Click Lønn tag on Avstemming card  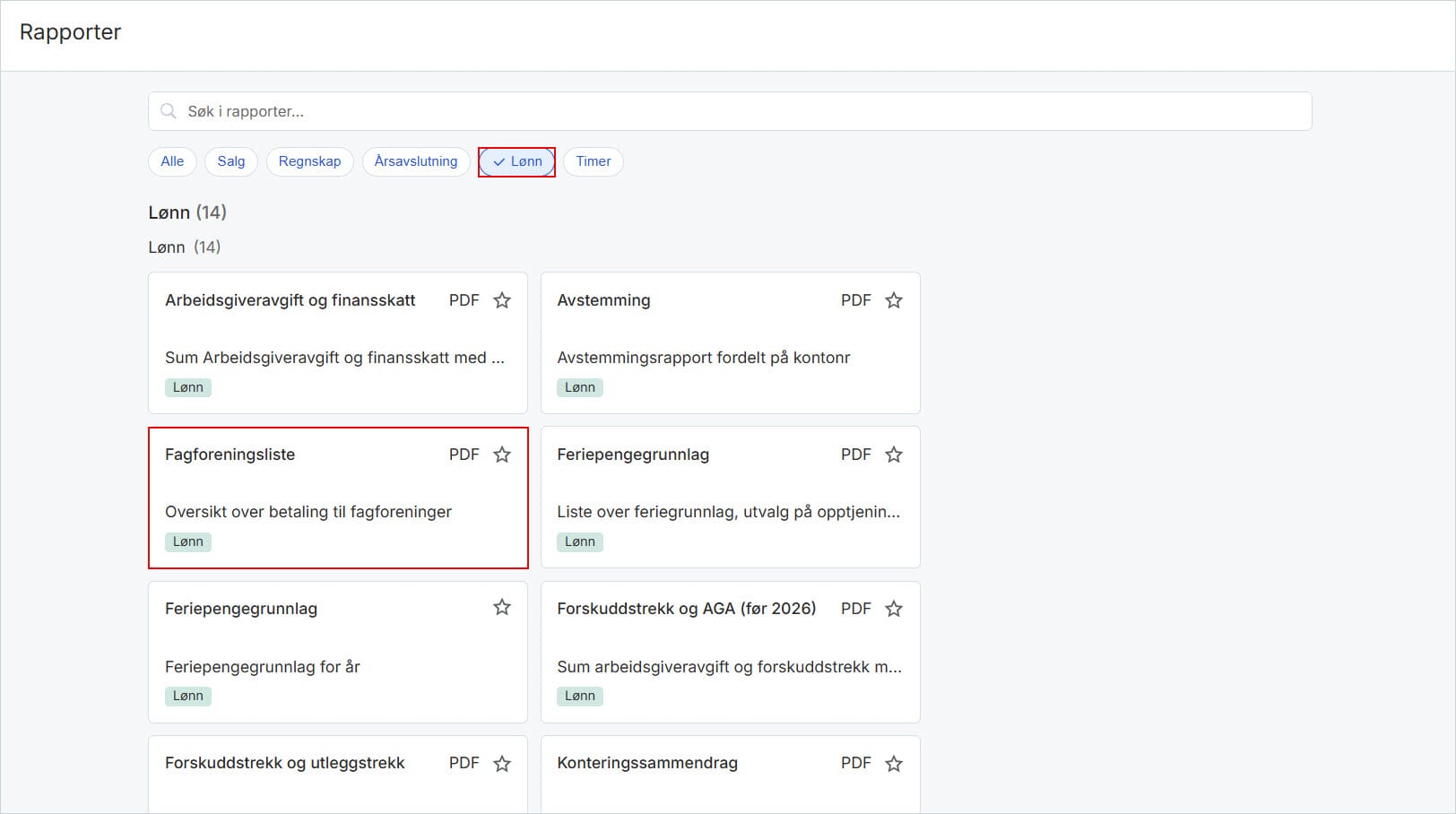(x=580, y=387)
